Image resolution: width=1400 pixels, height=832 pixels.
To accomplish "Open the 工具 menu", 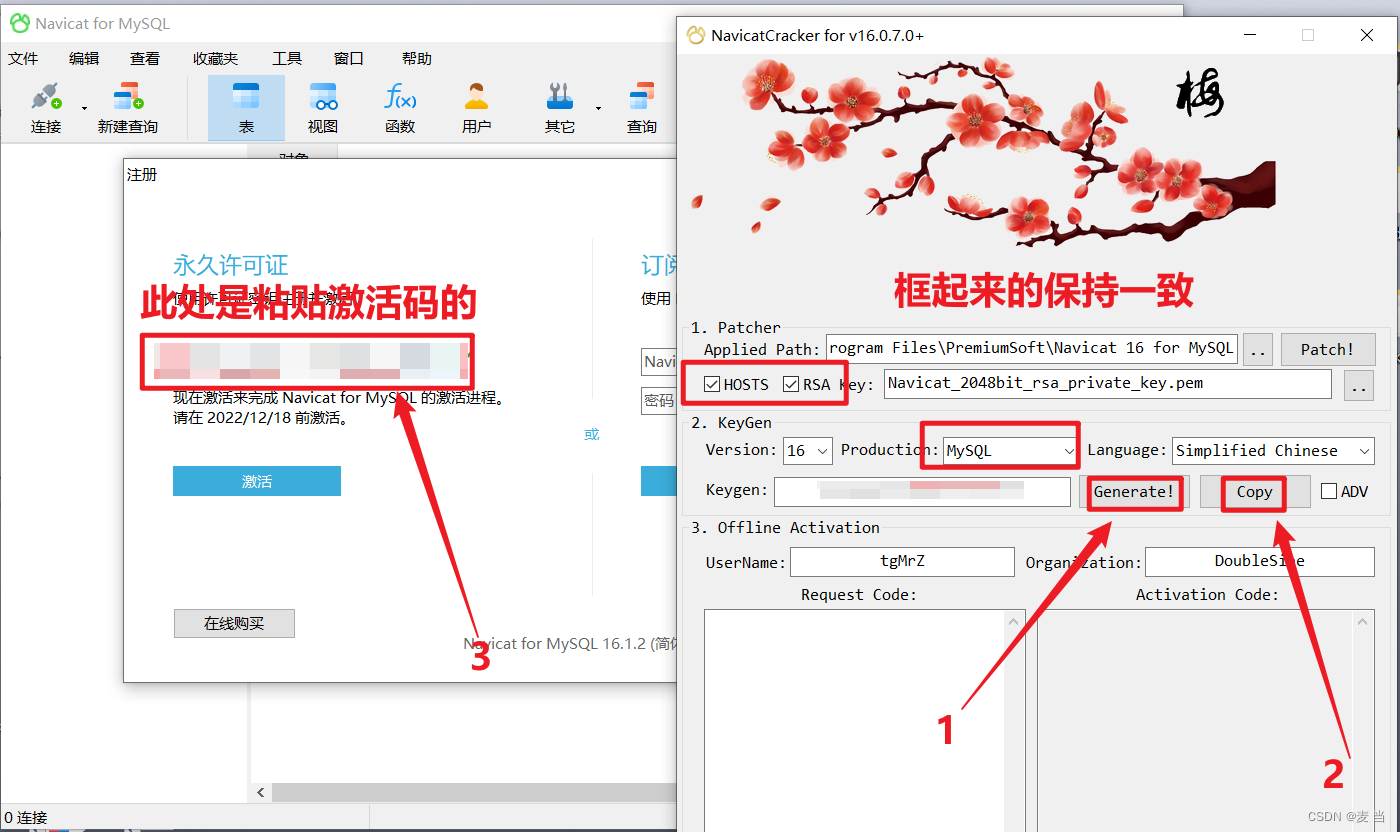I will 287,58.
